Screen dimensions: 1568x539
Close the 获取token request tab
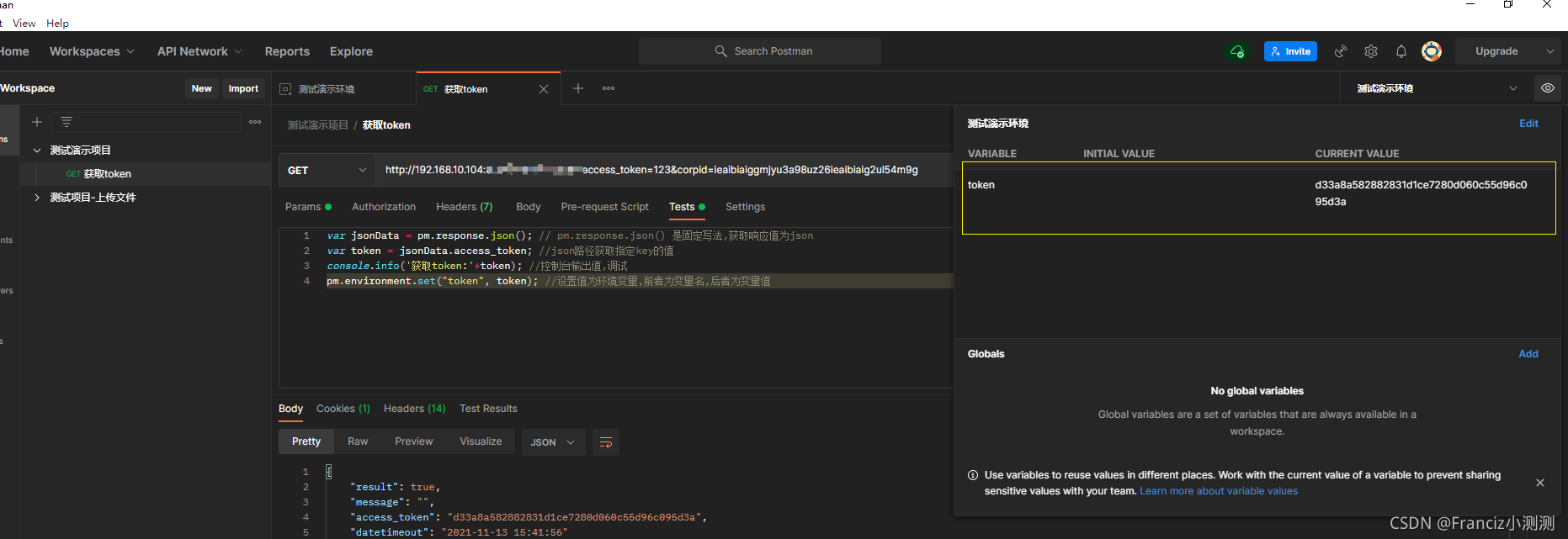click(544, 89)
